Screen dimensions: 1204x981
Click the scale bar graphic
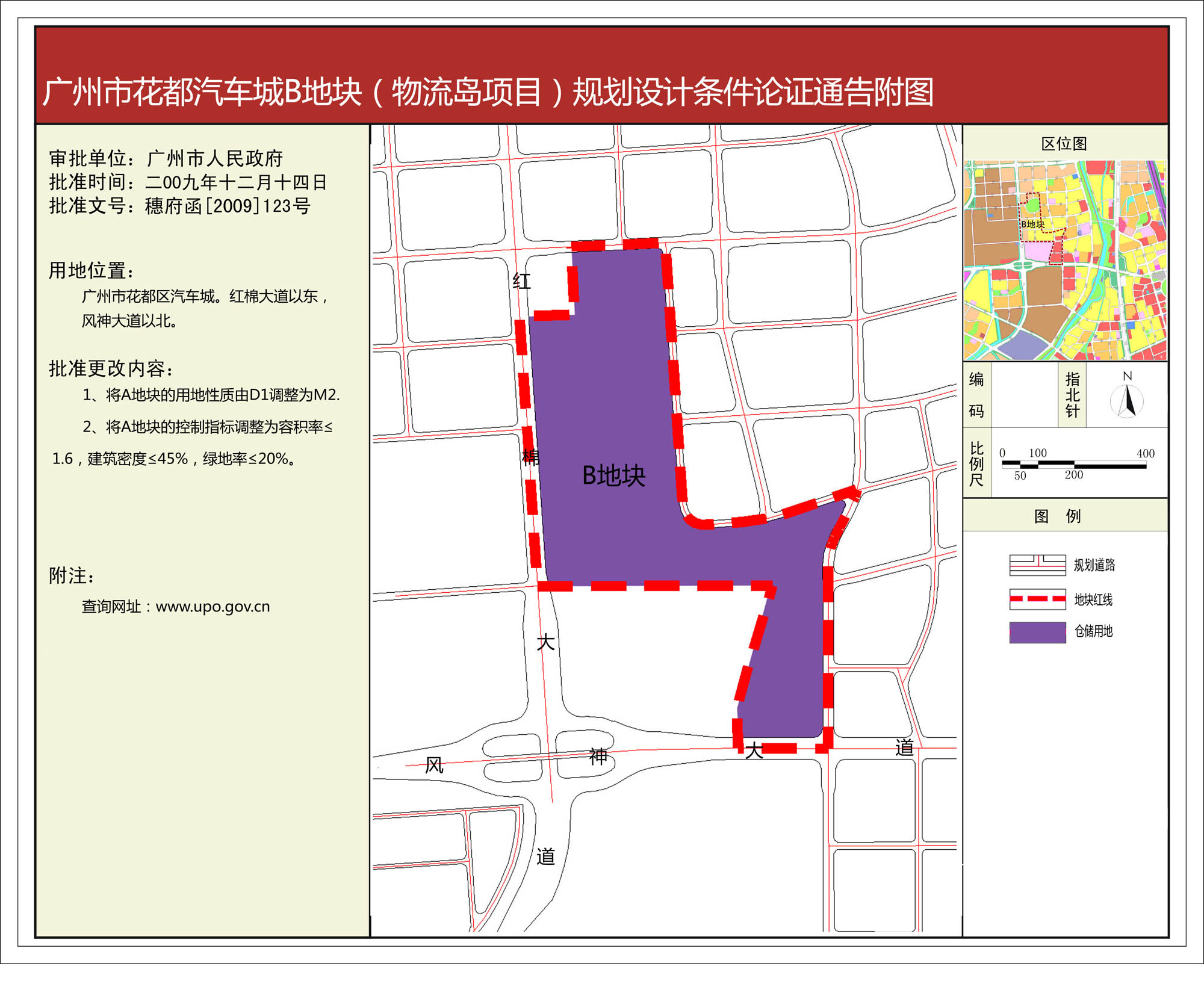[x=1073, y=464]
